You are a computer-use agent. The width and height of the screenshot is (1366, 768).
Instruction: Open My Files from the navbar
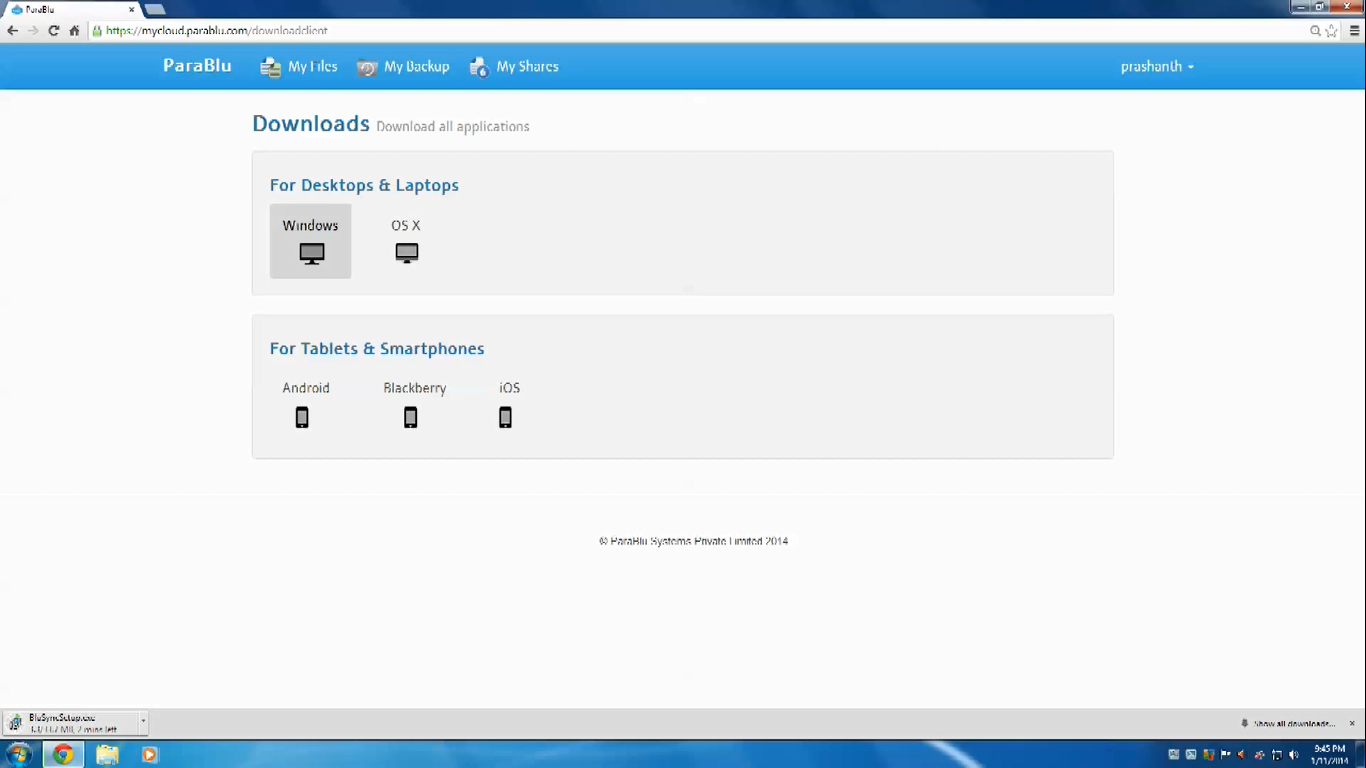pyautogui.click(x=299, y=67)
